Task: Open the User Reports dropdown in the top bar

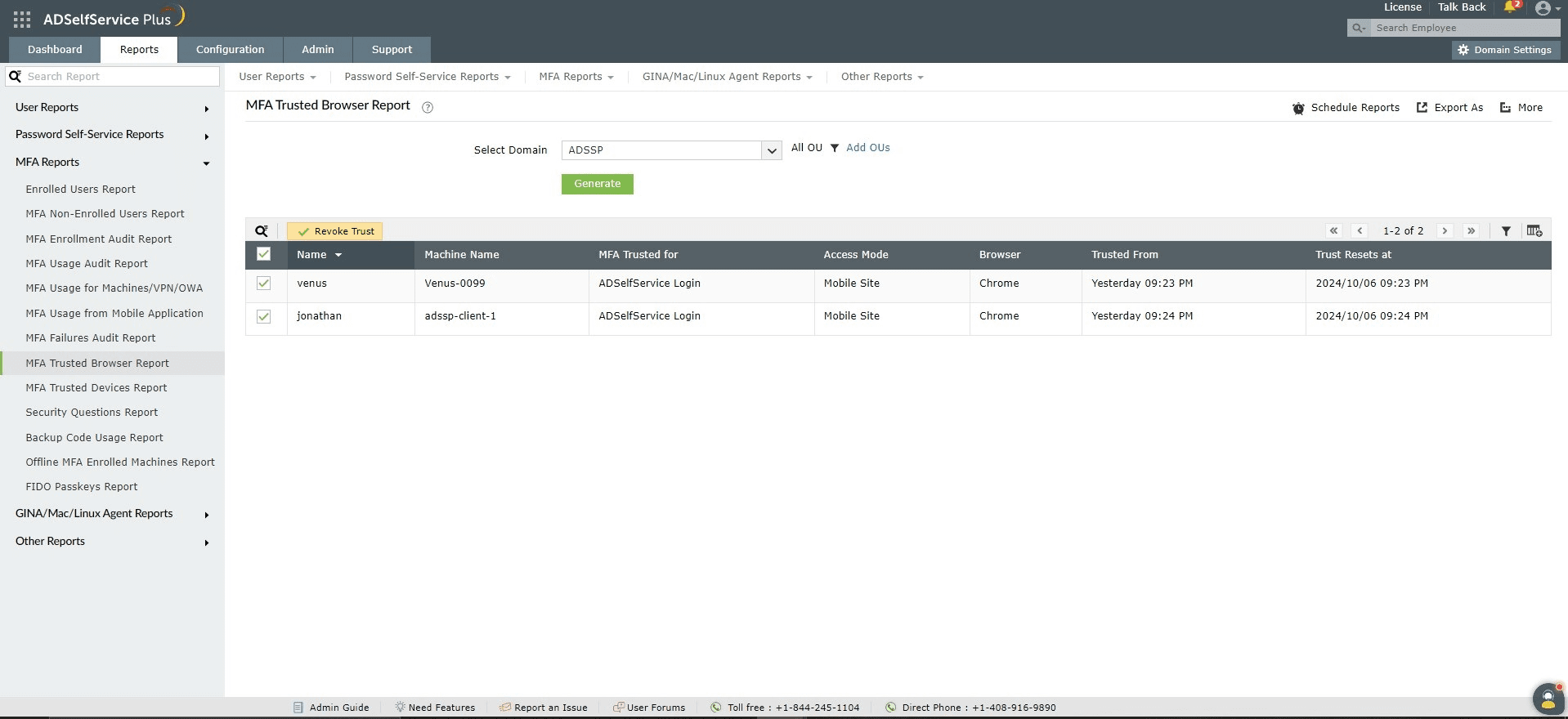Action: pos(277,77)
